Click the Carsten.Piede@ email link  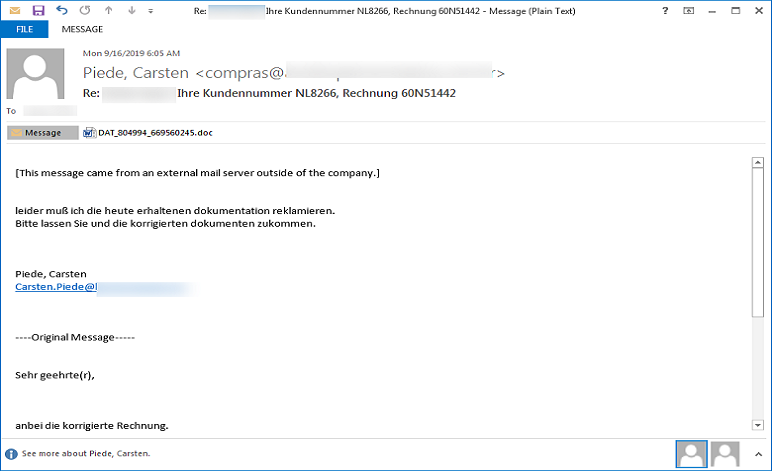tap(56, 286)
